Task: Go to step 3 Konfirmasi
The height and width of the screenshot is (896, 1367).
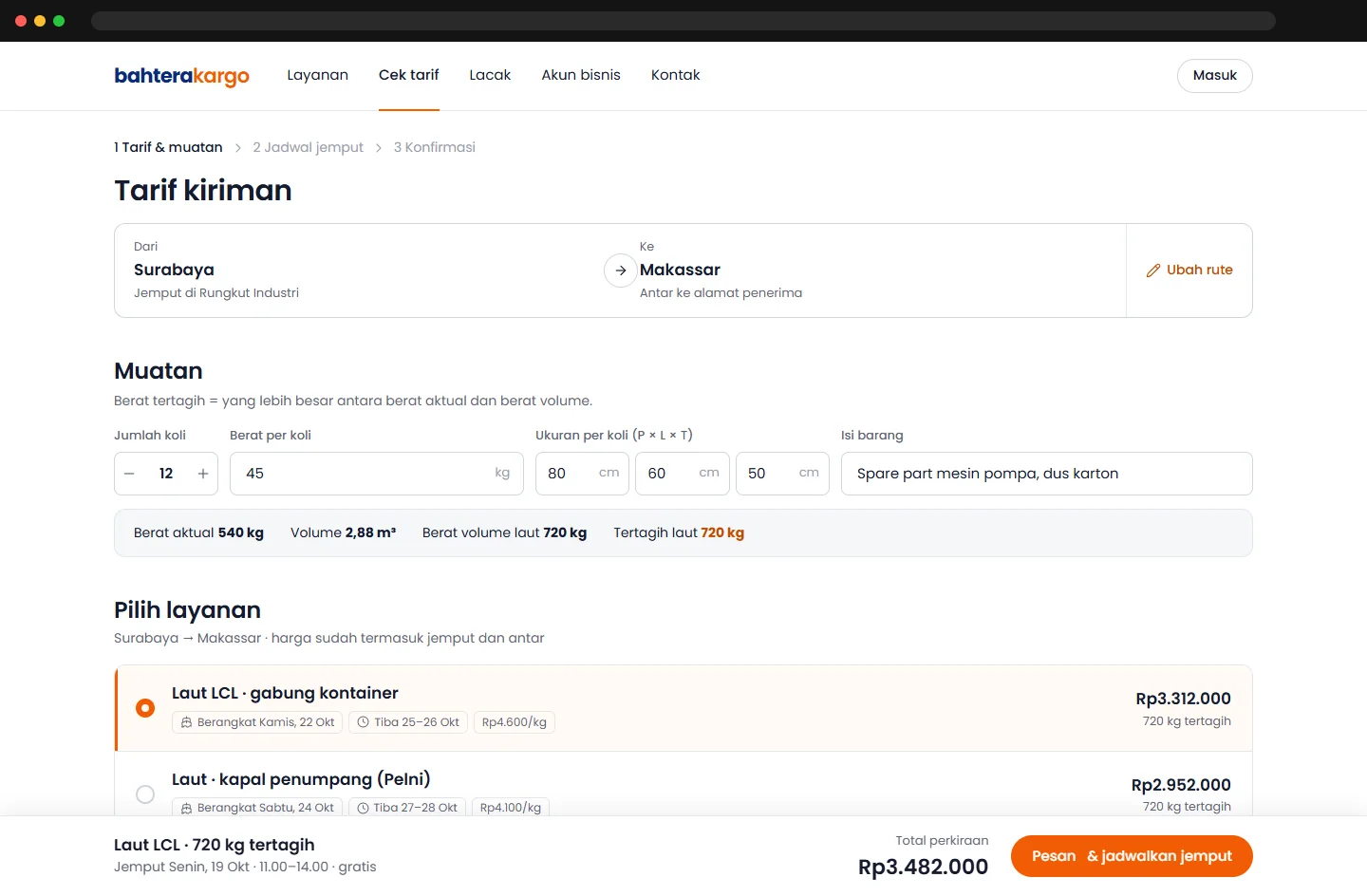Action: coord(435,147)
